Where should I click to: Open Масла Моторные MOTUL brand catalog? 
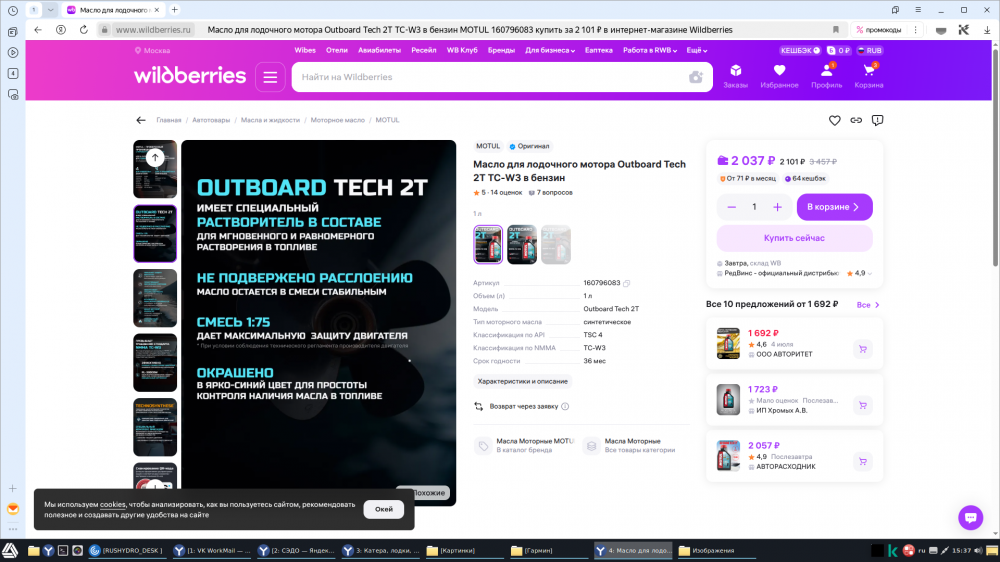pyautogui.click(x=525, y=445)
